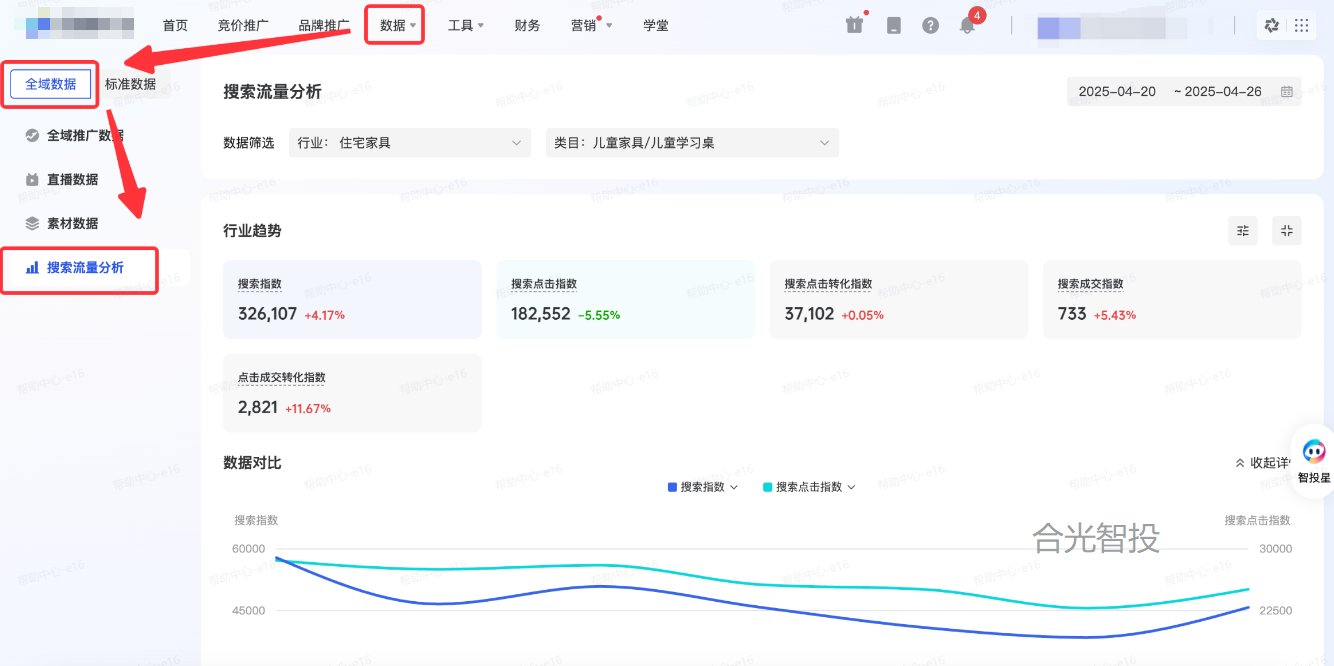Click the end date 2025-04-26 field

pyautogui.click(x=1223, y=91)
